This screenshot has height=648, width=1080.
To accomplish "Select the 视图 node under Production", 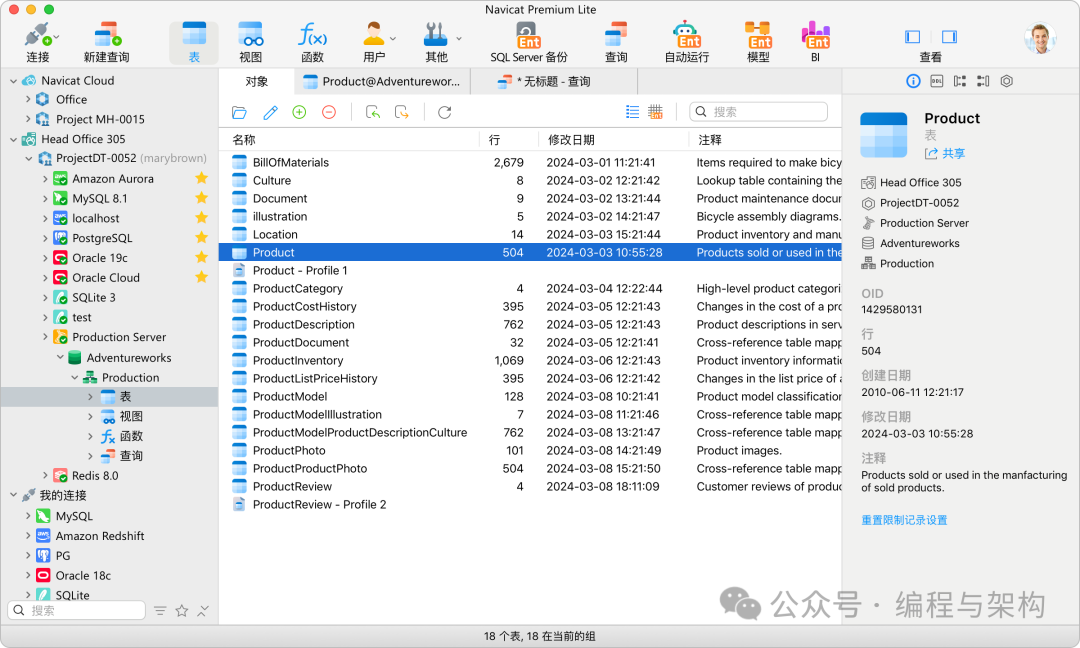I will 110,416.
